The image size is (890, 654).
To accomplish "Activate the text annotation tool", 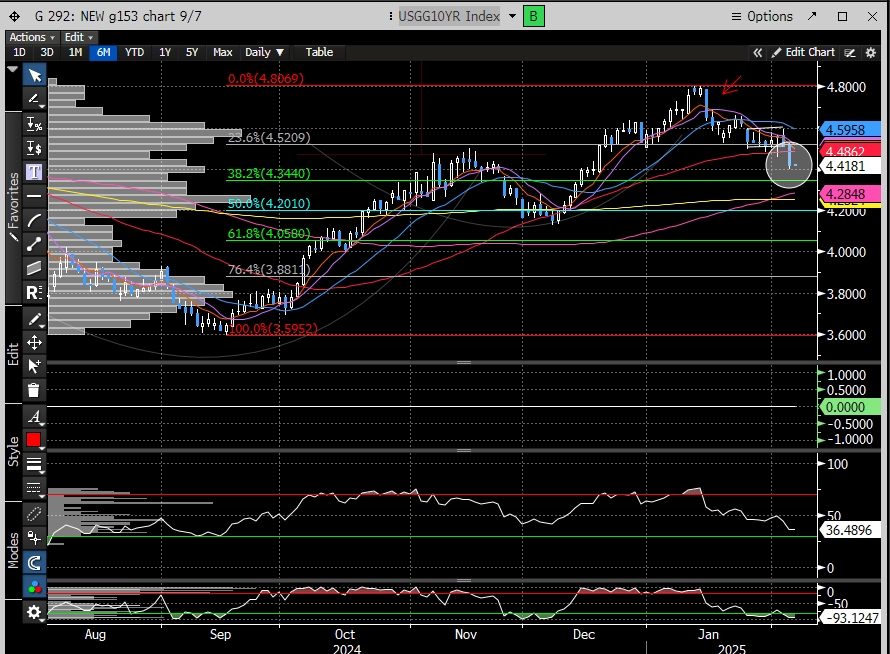I will 34,172.
